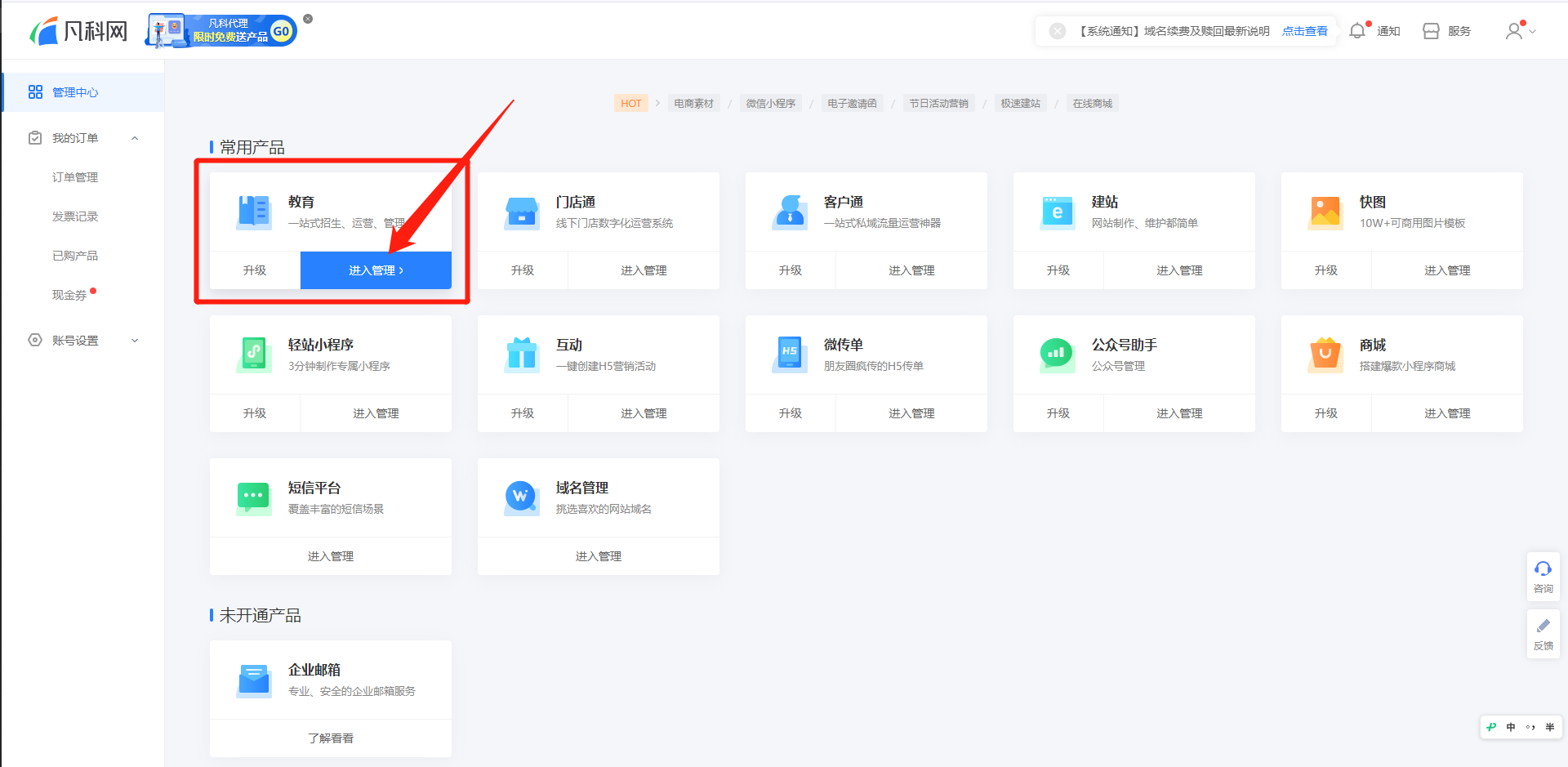
Task: Enter management for 商城
Action: [1447, 413]
